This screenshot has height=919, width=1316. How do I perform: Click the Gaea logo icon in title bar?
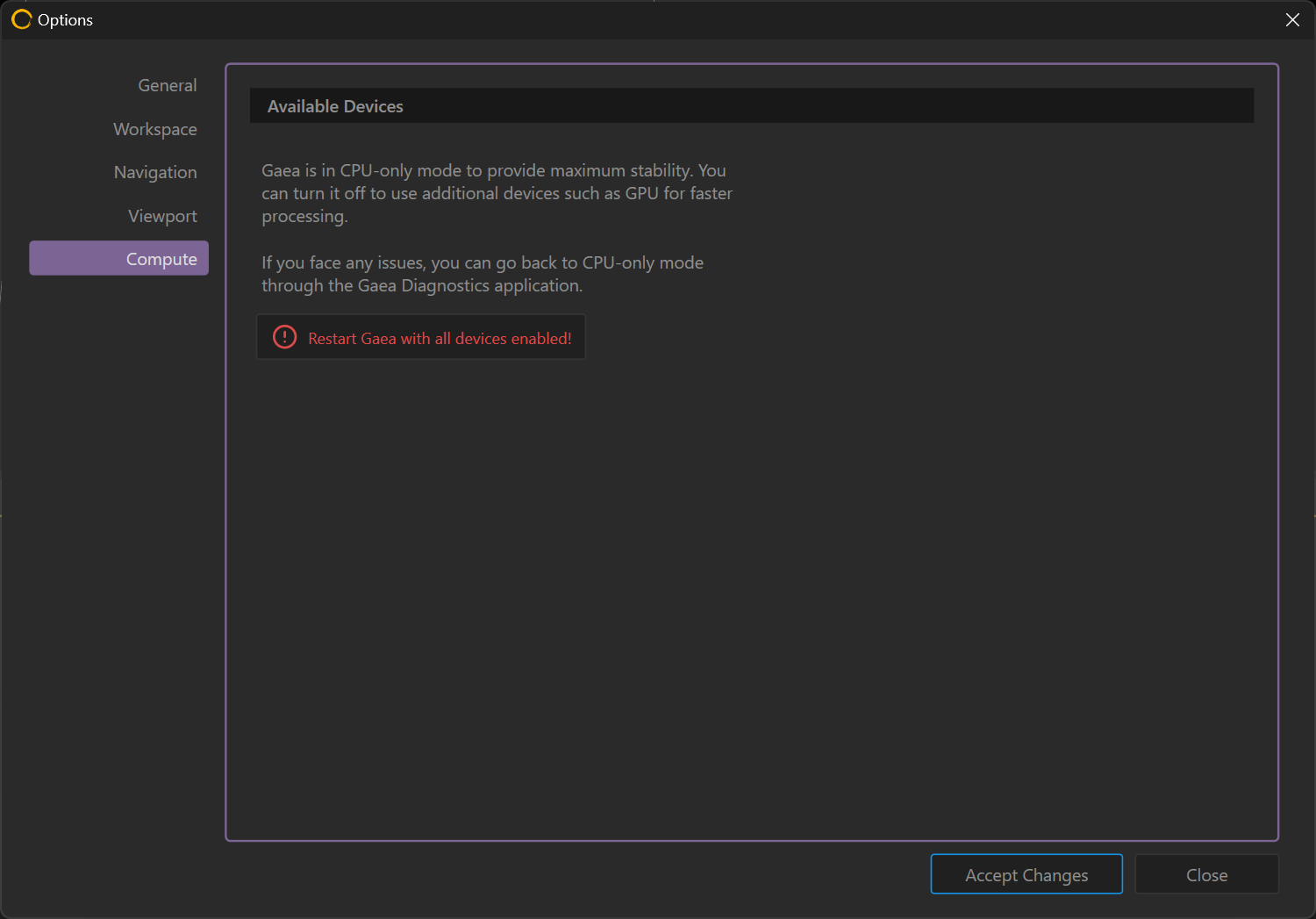[21, 19]
